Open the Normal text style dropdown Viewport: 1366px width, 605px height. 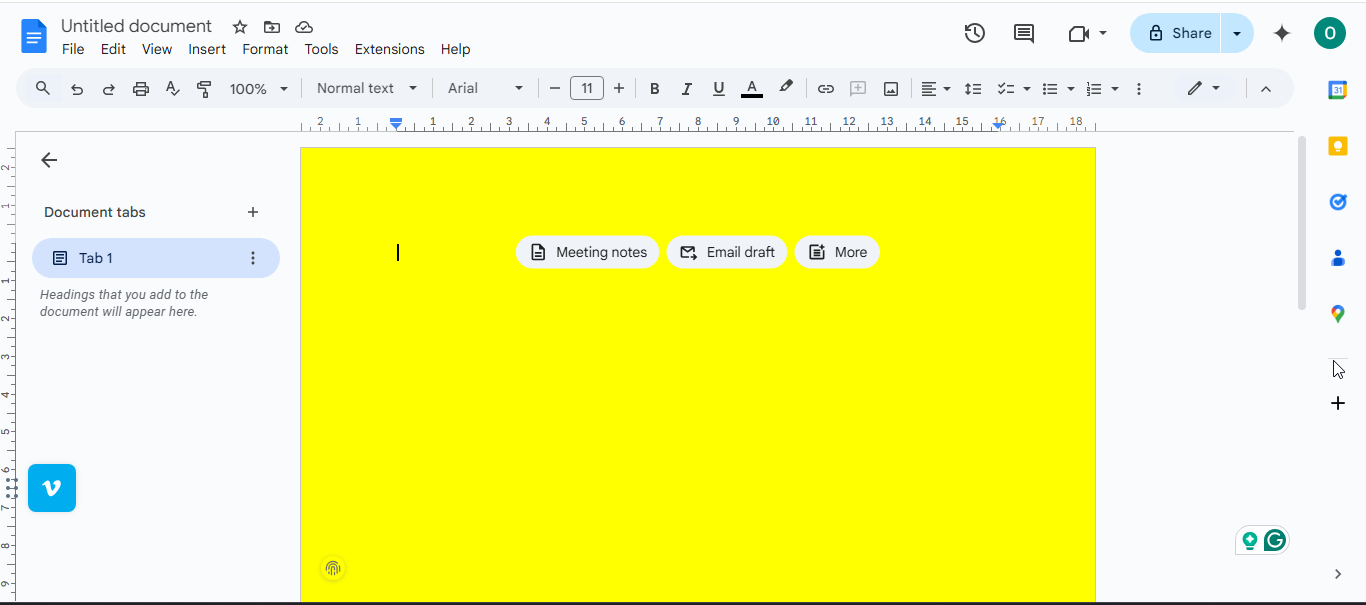(x=367, y=89)
